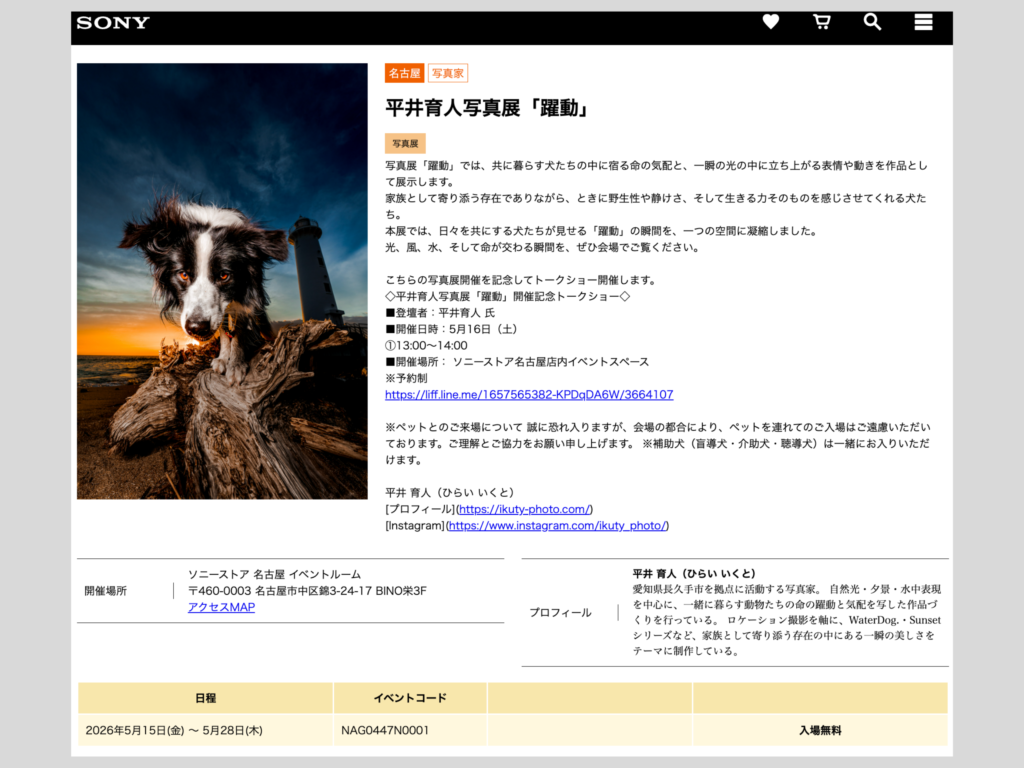Open the Instagram ikuty_photo link
1024x768 pixels.
(557, 525)
